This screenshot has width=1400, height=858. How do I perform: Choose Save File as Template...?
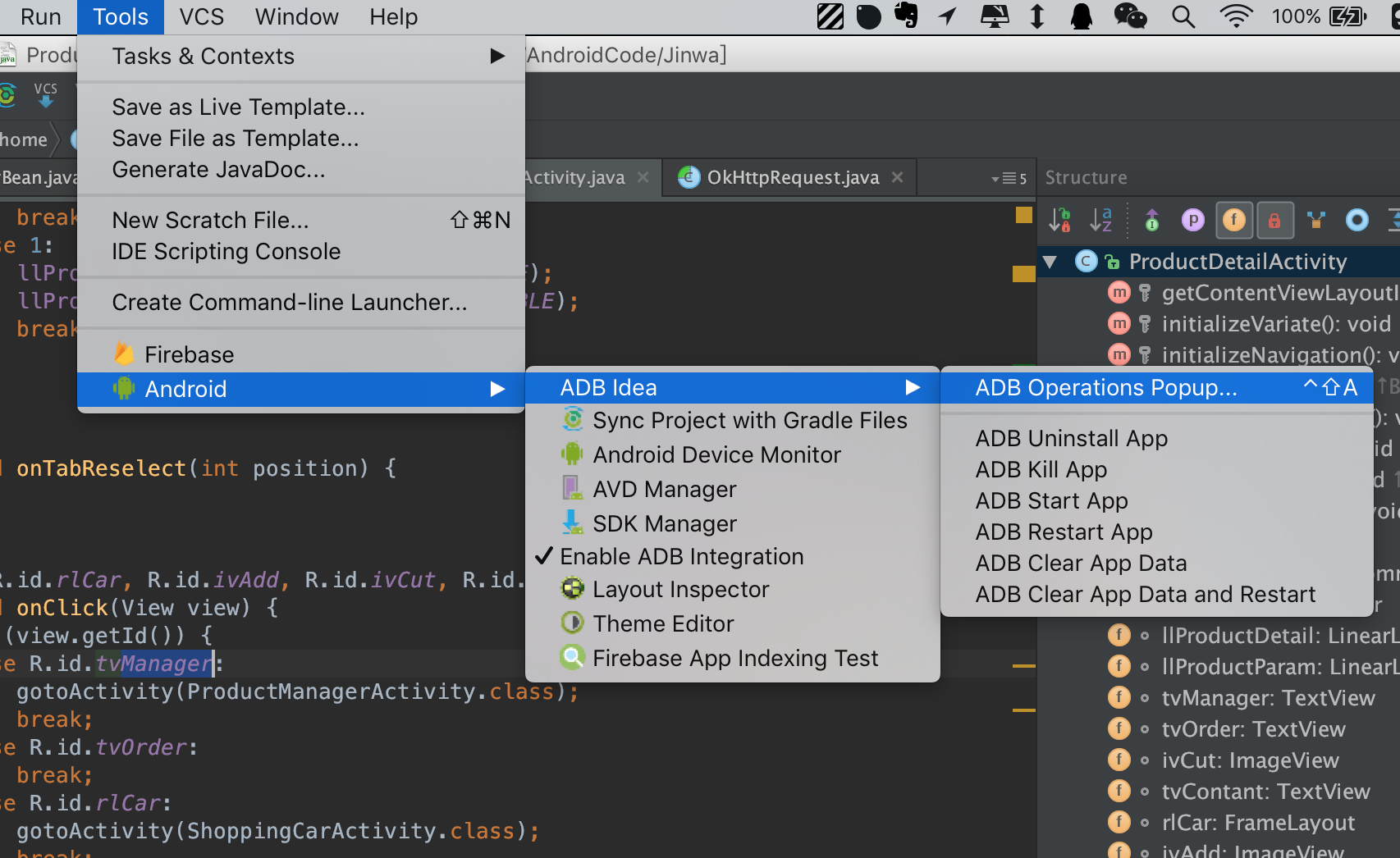tap(301, 138)
